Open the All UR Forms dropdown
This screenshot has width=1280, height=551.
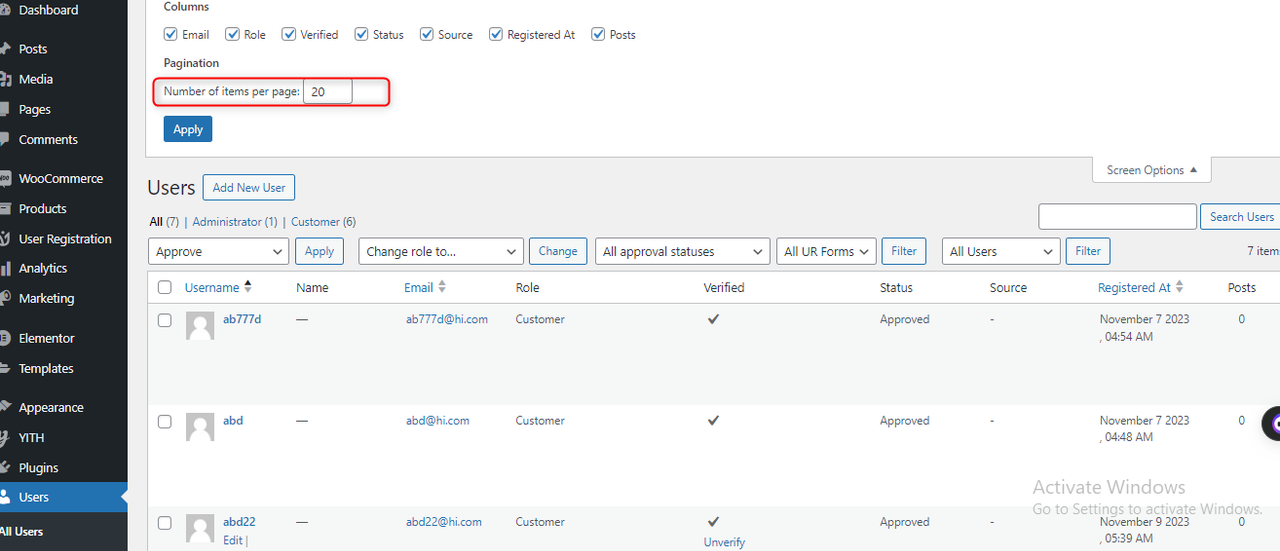click(x=826, y=252)
